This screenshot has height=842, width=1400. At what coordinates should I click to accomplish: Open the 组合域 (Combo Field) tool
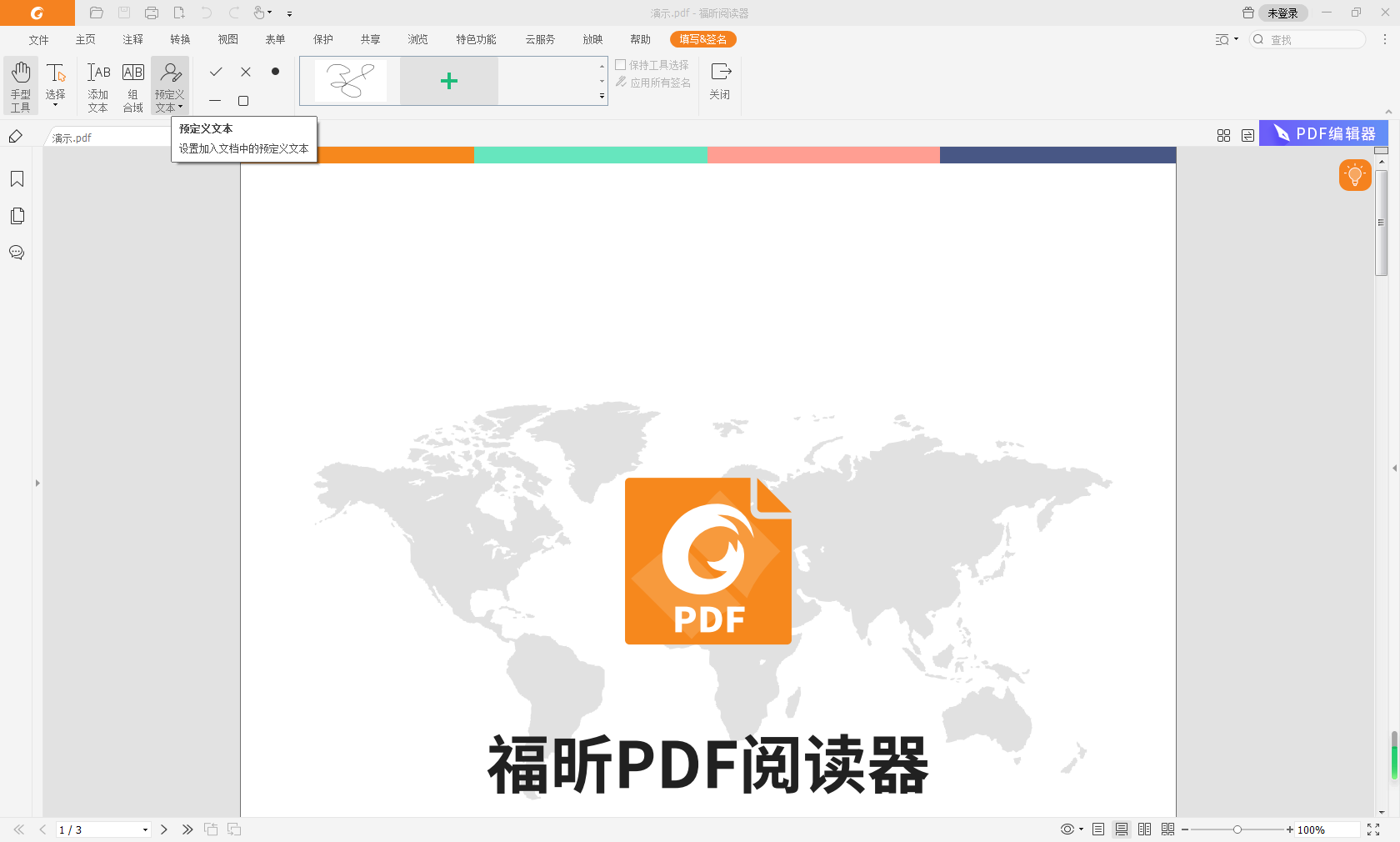point(132,84)
